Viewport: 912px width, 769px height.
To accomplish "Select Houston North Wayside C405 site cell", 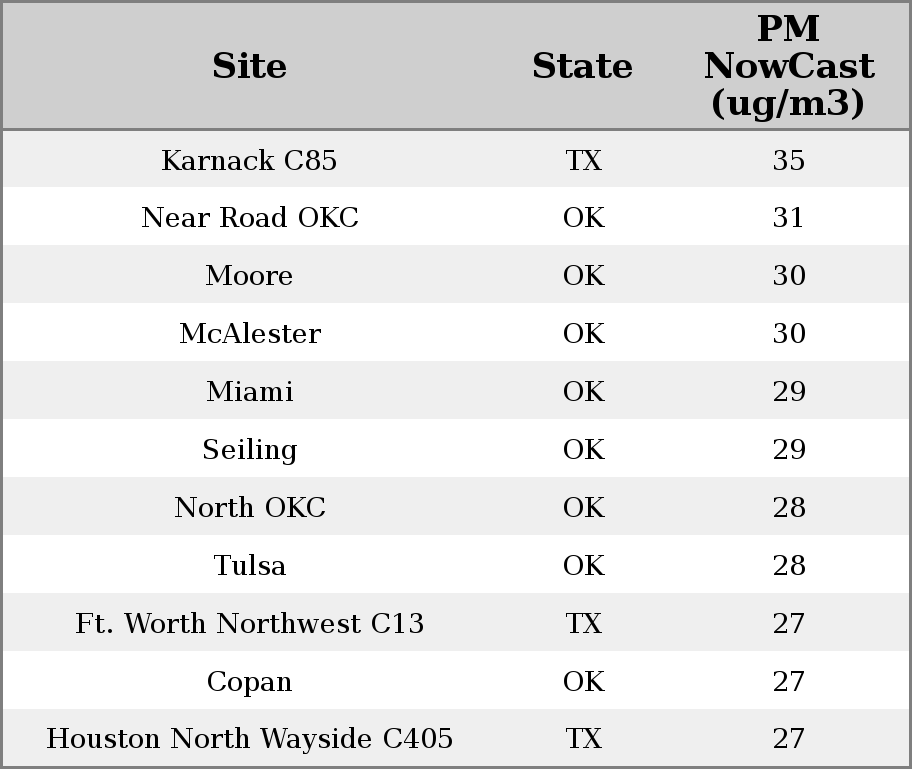I will click(250, 739).
